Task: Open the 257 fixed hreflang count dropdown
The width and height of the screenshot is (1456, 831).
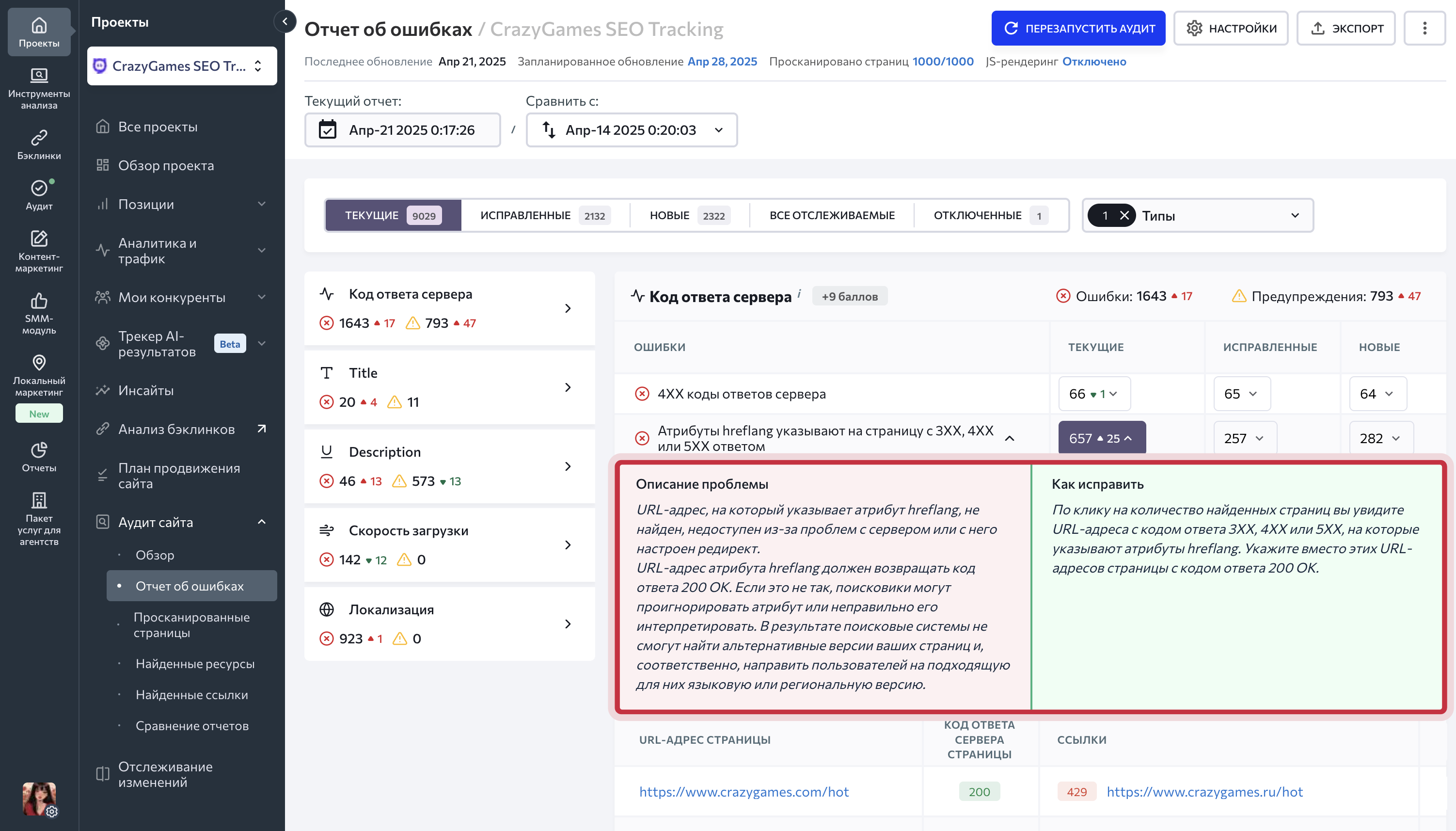Action: click(x=1245, y=438)
